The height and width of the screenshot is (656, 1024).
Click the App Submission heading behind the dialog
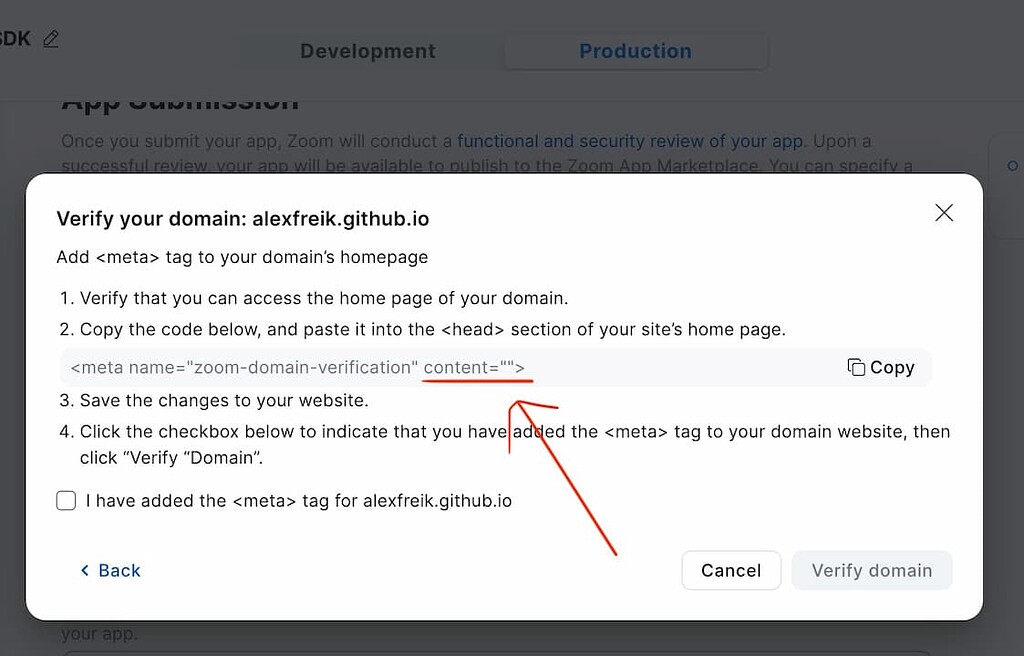(x=180, y=99)
